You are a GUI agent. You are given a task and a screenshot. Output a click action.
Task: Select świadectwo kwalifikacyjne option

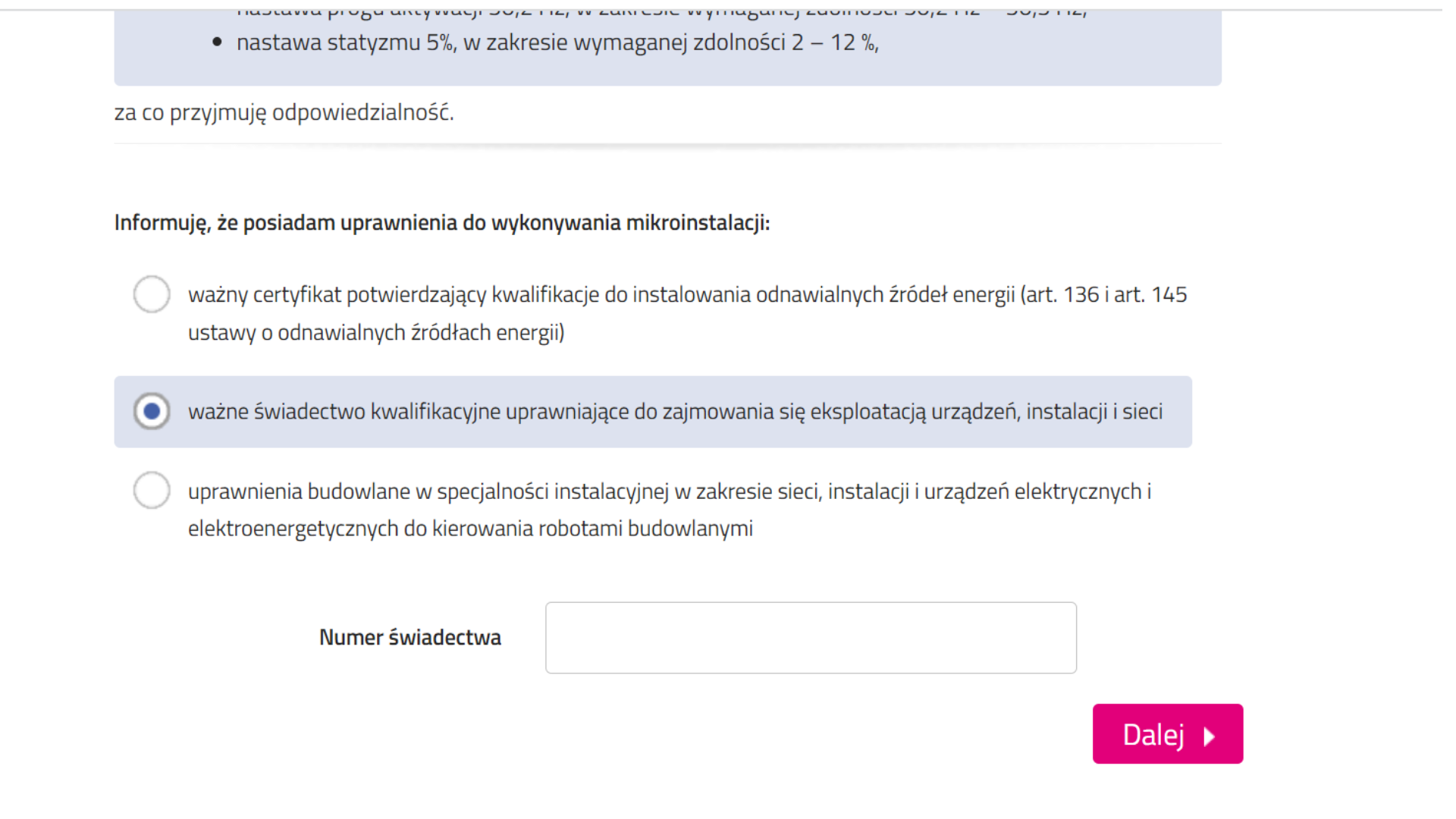(x=152, y=411)
